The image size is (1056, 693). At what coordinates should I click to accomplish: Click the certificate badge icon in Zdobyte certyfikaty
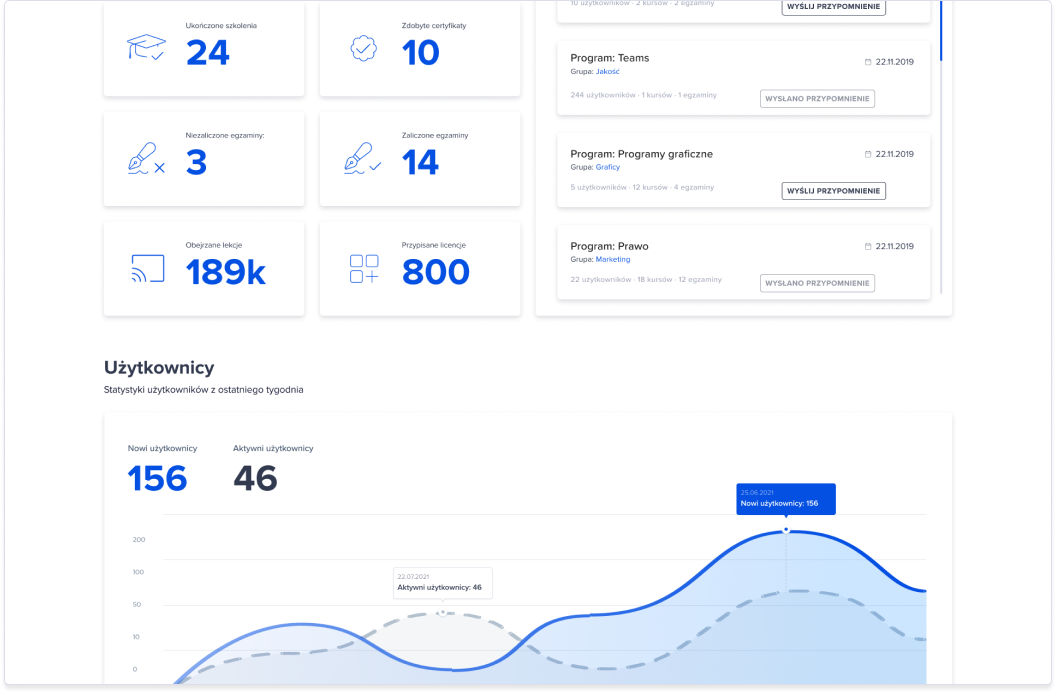363,48
